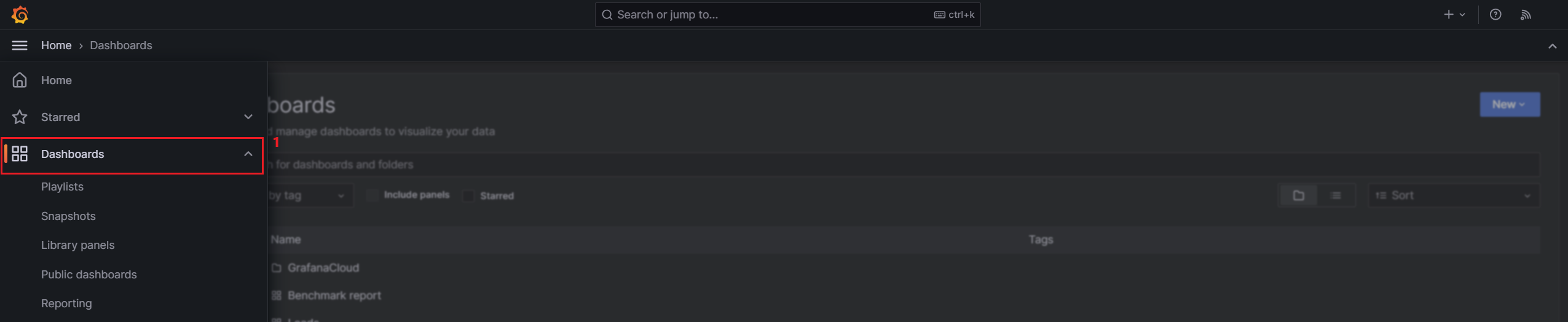This screenshot has height=322, width=1568.
Task: Click the Grafana logo icon
Action: [x=20, y=15]
